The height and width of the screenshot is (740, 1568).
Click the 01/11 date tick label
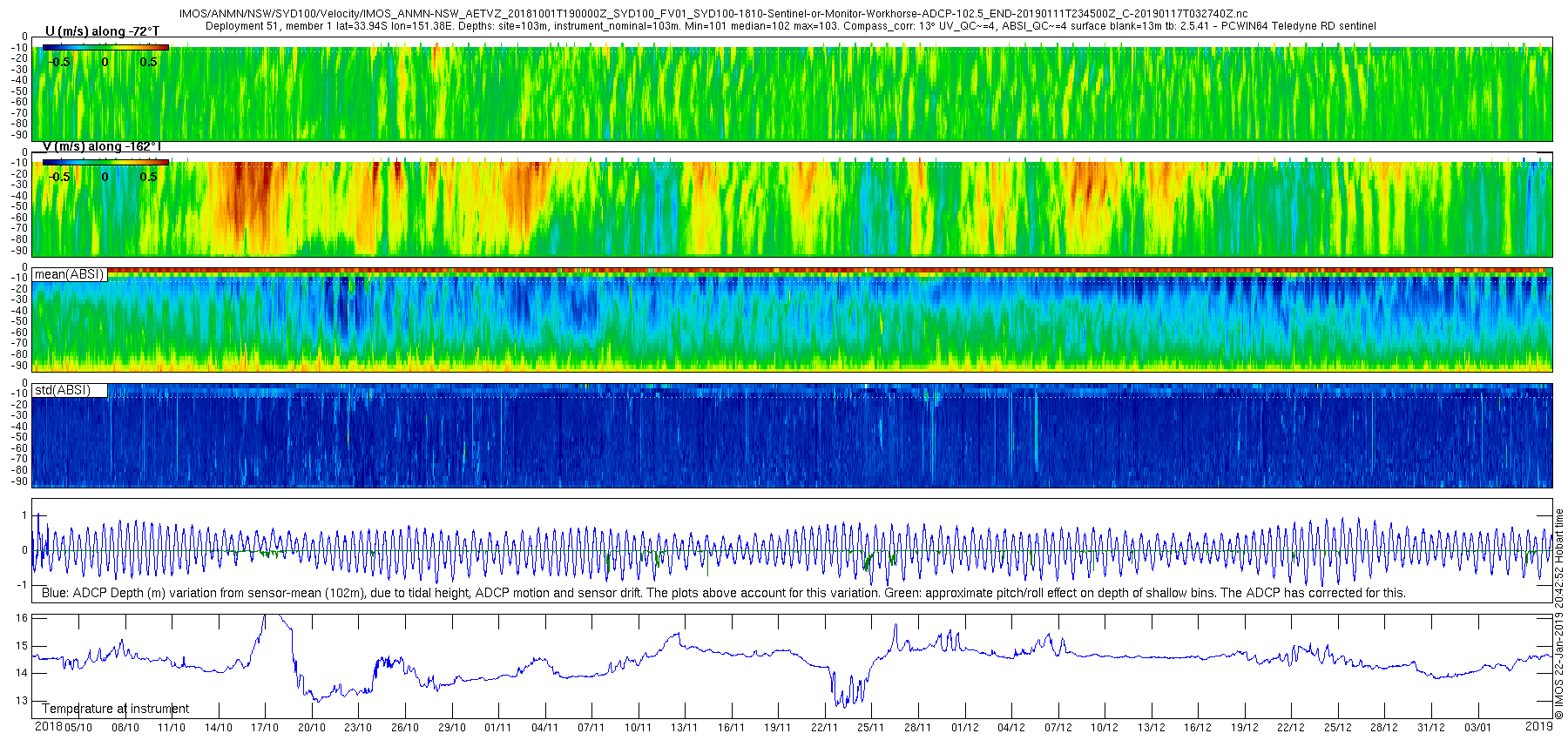click(x=497, y=728)
